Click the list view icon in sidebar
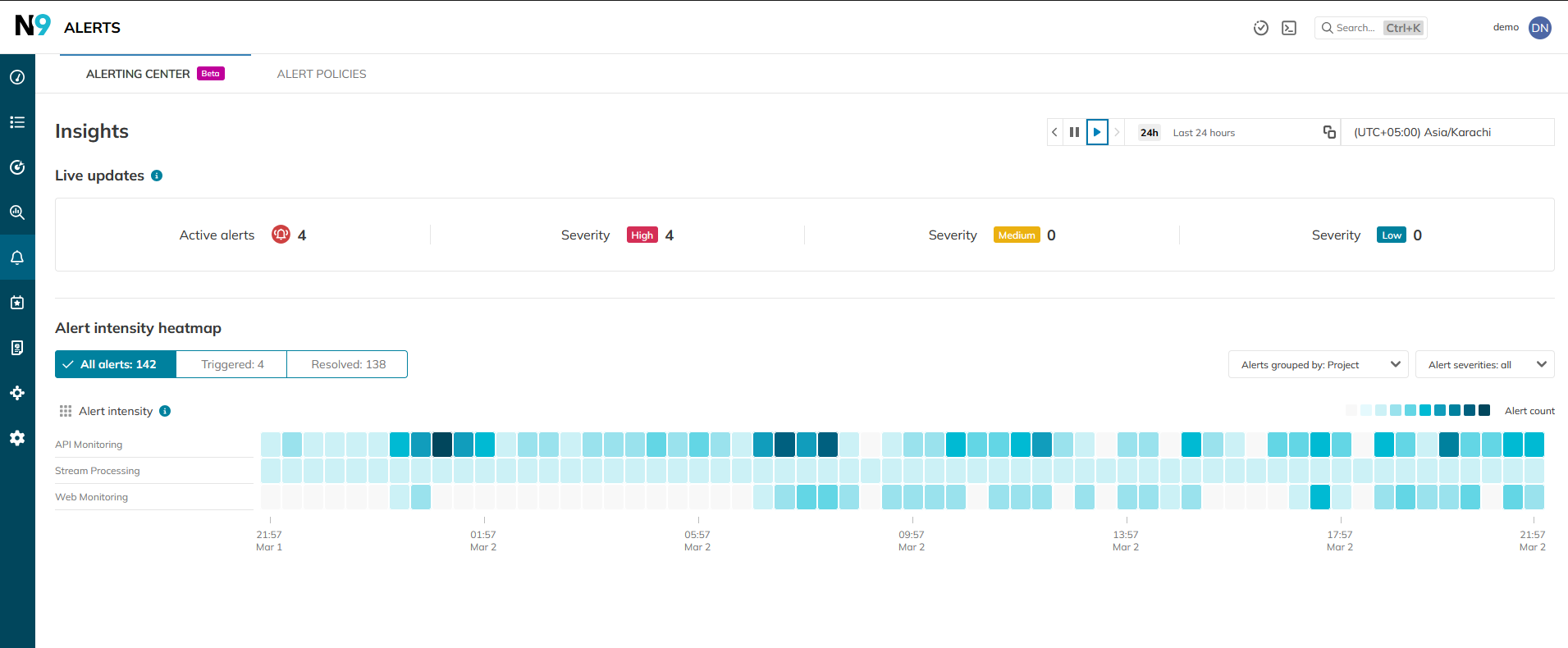This screenshot has height=648, width=1568. (x=17, y=122)
